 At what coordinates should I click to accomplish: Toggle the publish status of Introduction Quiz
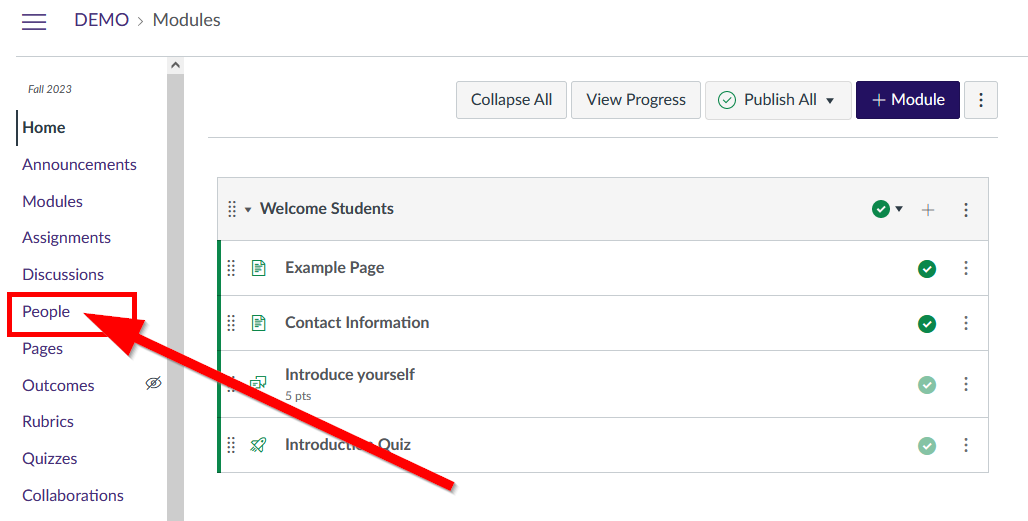(927, 446)
